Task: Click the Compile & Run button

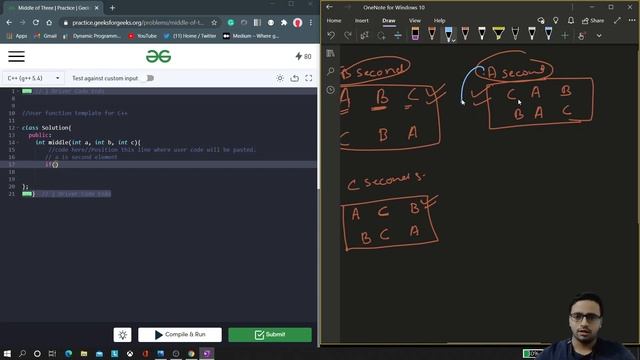Action: (x=180, y=335)
